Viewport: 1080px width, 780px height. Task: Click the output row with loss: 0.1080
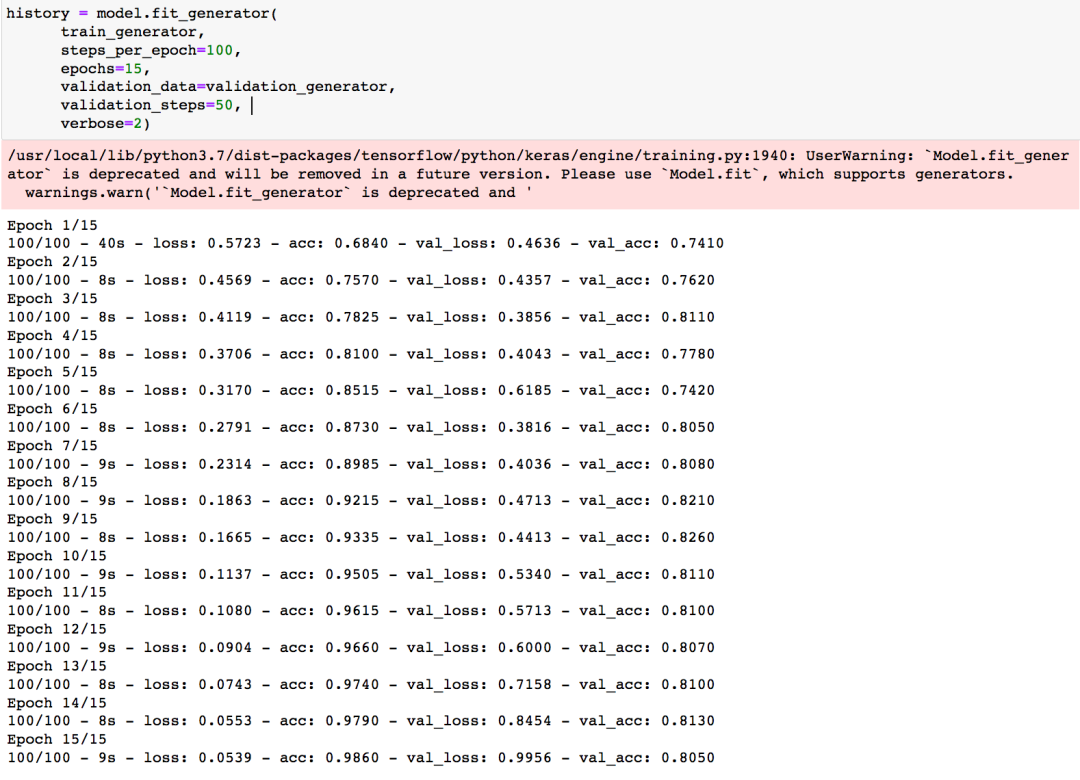[x=361, y=611]
